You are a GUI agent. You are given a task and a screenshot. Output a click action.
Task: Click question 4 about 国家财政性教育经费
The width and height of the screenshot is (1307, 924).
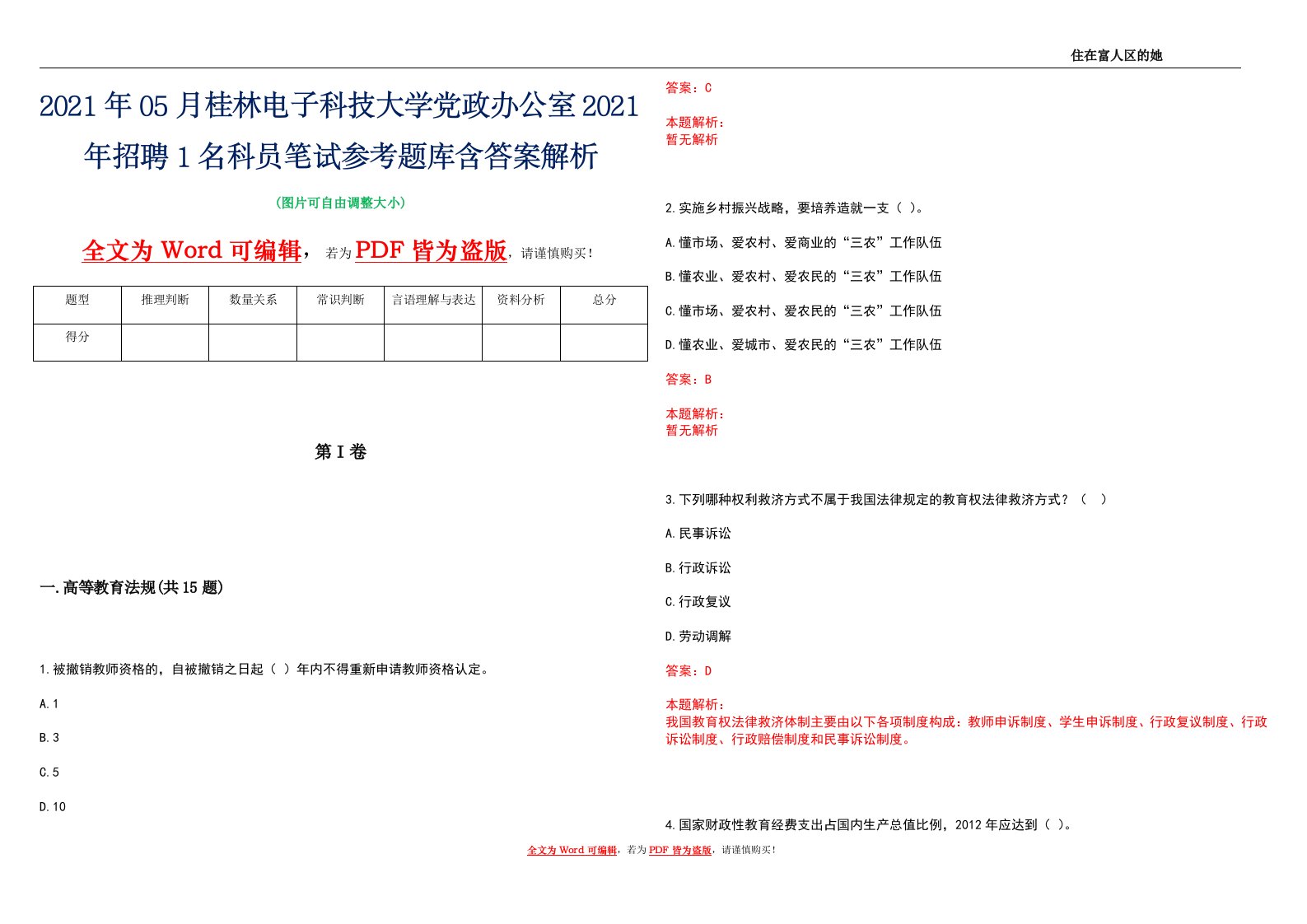[870, 824]
